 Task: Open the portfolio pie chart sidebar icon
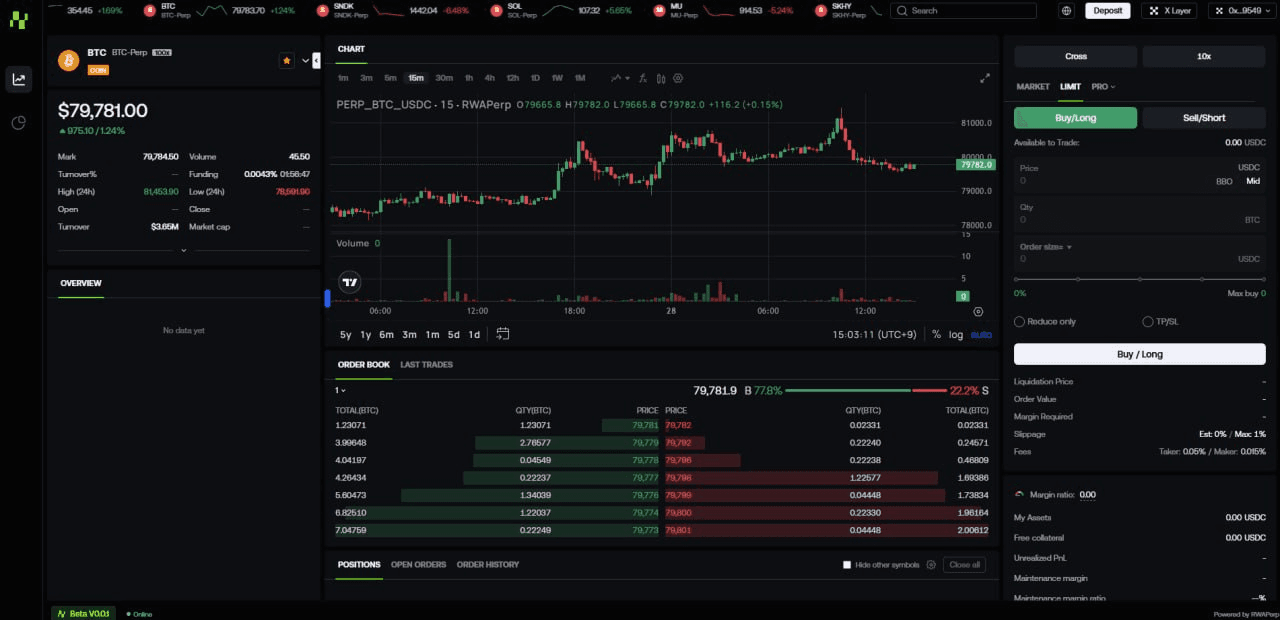pos(19,123)
